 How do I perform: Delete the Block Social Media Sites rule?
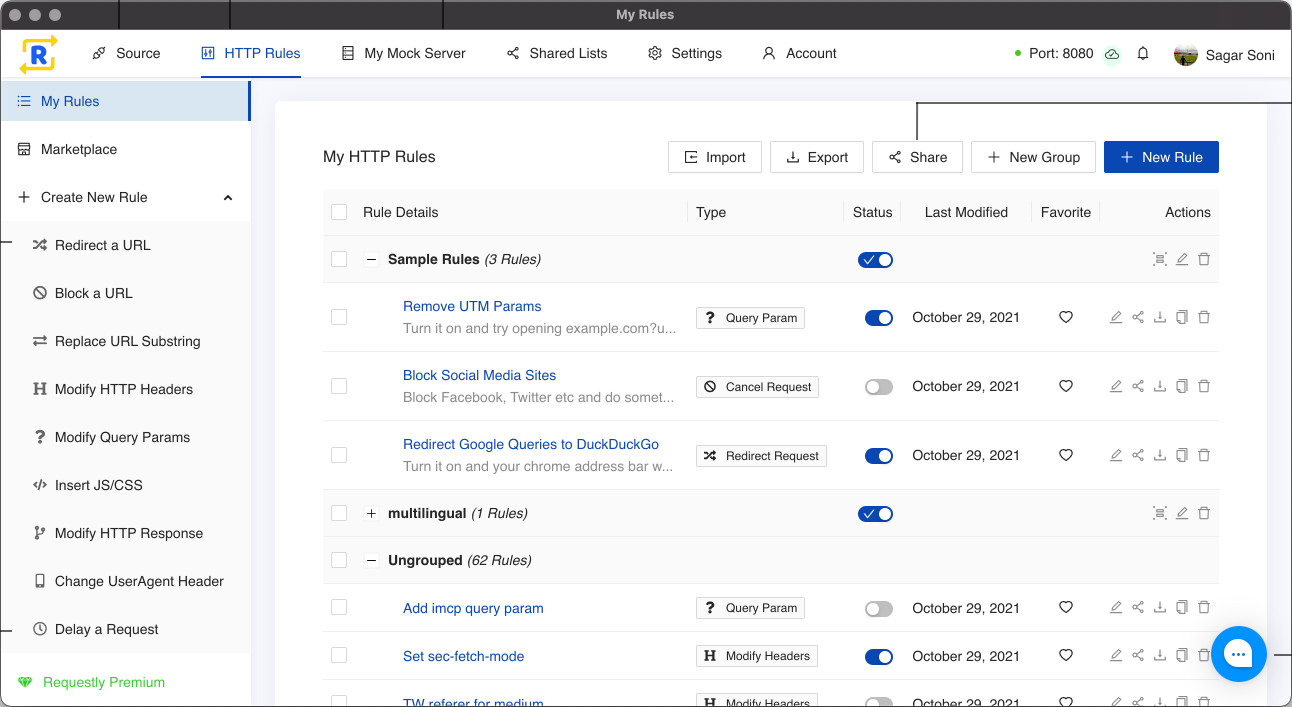pyautogui.click(x=1204, y=386)
